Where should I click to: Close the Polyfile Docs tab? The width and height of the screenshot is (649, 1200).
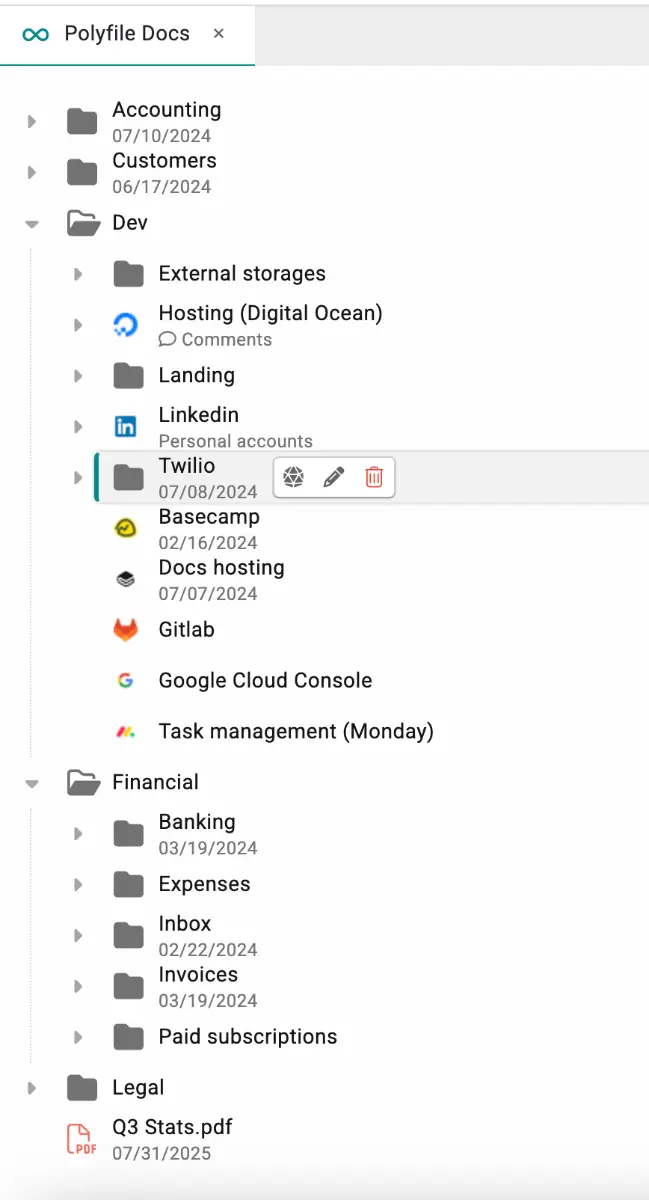(x=219, y=34)
